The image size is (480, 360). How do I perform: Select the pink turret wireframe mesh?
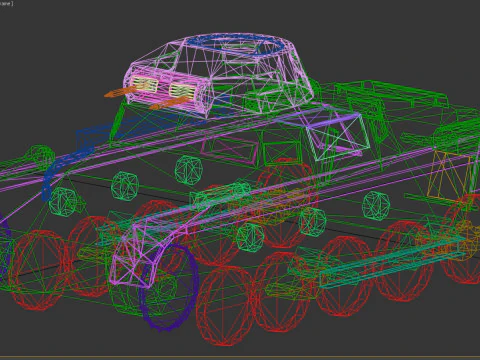218,75
